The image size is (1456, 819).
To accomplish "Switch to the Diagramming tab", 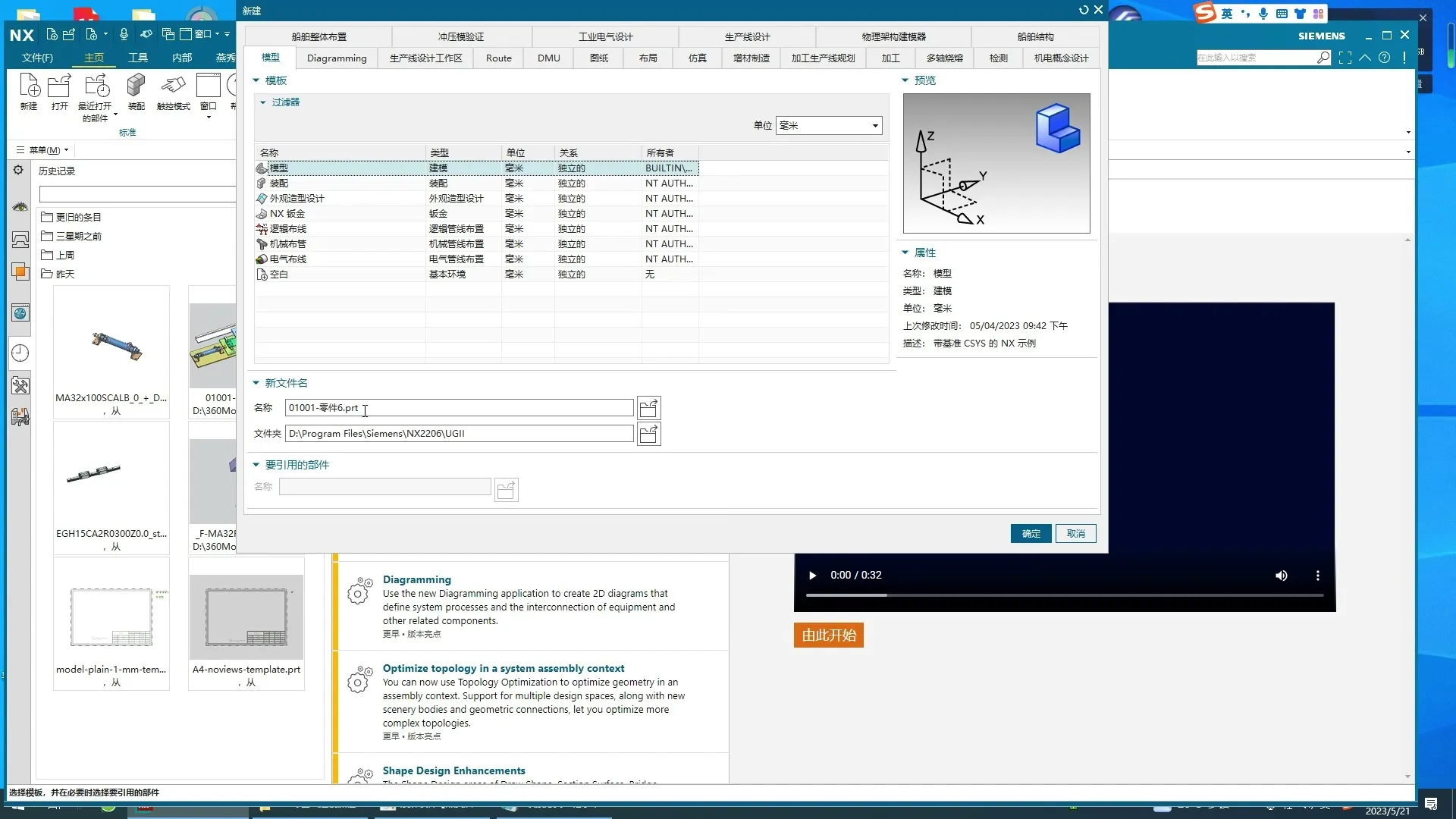I will (337, 58).
